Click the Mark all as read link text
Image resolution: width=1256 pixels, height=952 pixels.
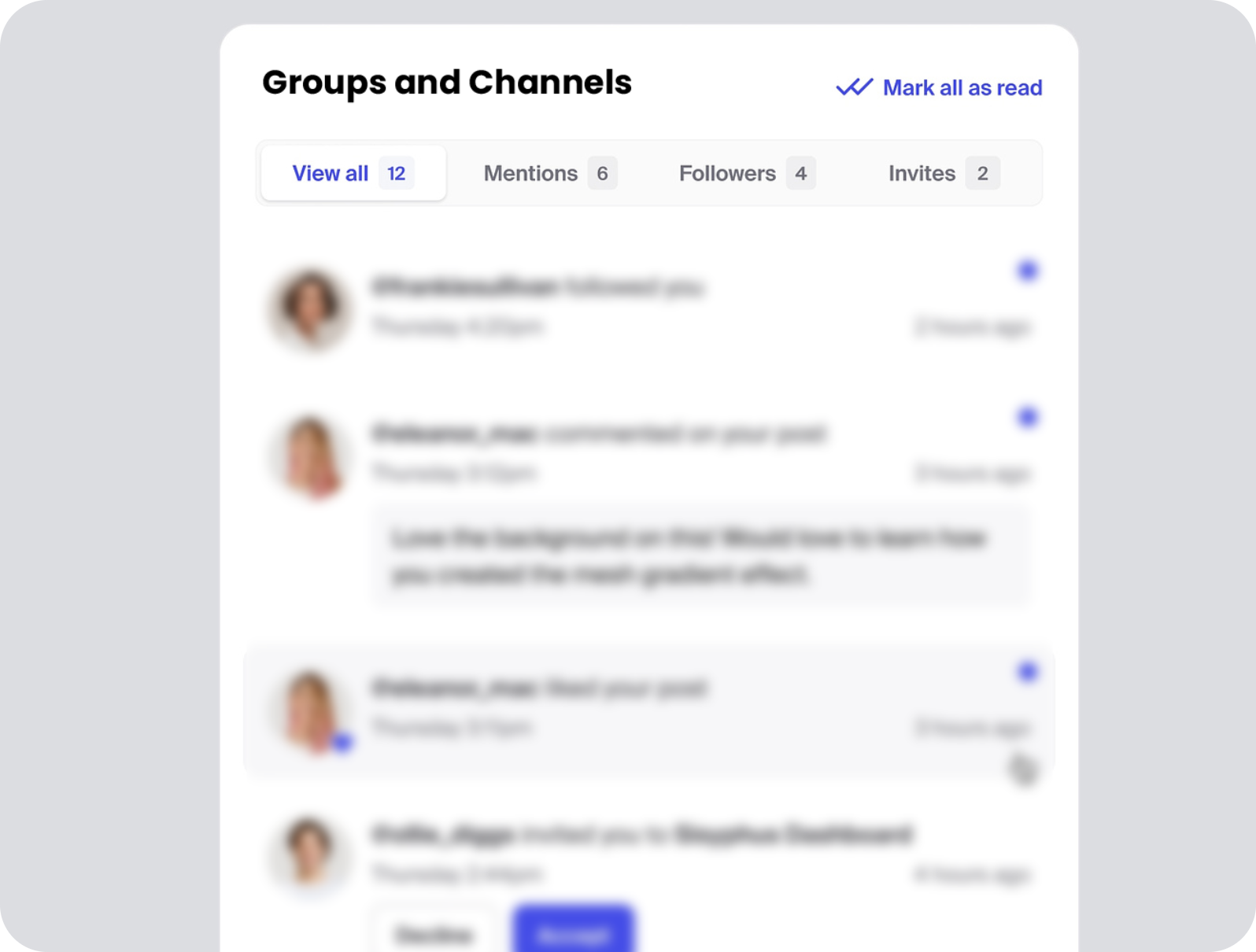tap(962, 87)
